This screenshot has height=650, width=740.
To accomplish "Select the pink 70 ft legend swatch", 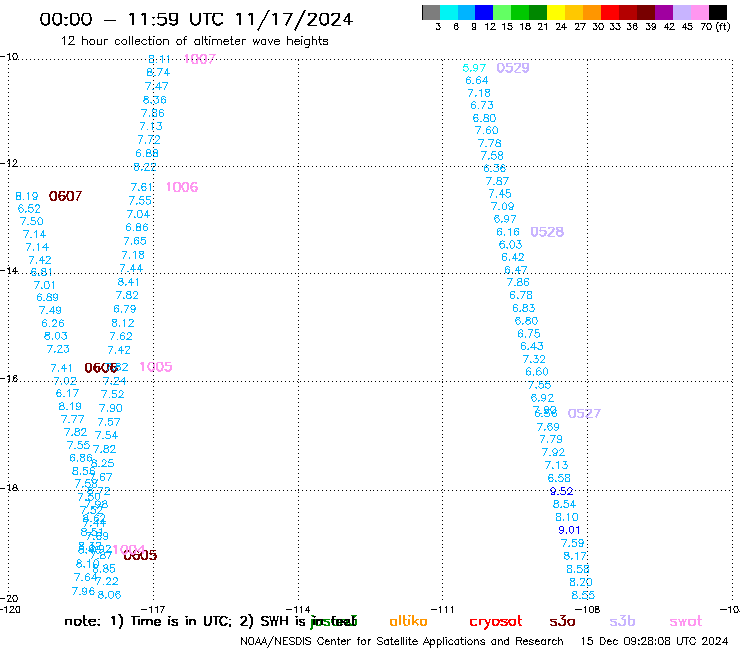I will pos(700,12).
